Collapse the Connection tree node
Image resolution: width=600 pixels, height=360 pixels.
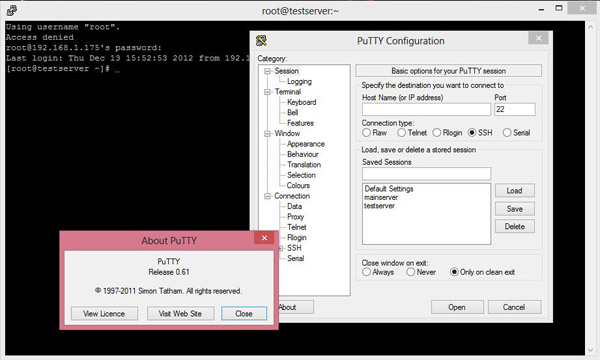(267, 196)
